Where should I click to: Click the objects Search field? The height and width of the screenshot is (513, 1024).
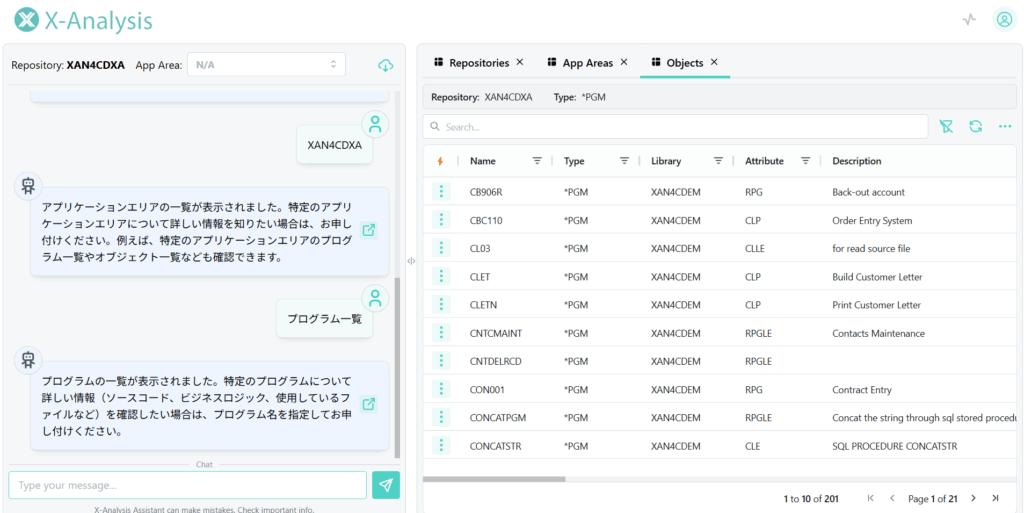pos(675,127)
